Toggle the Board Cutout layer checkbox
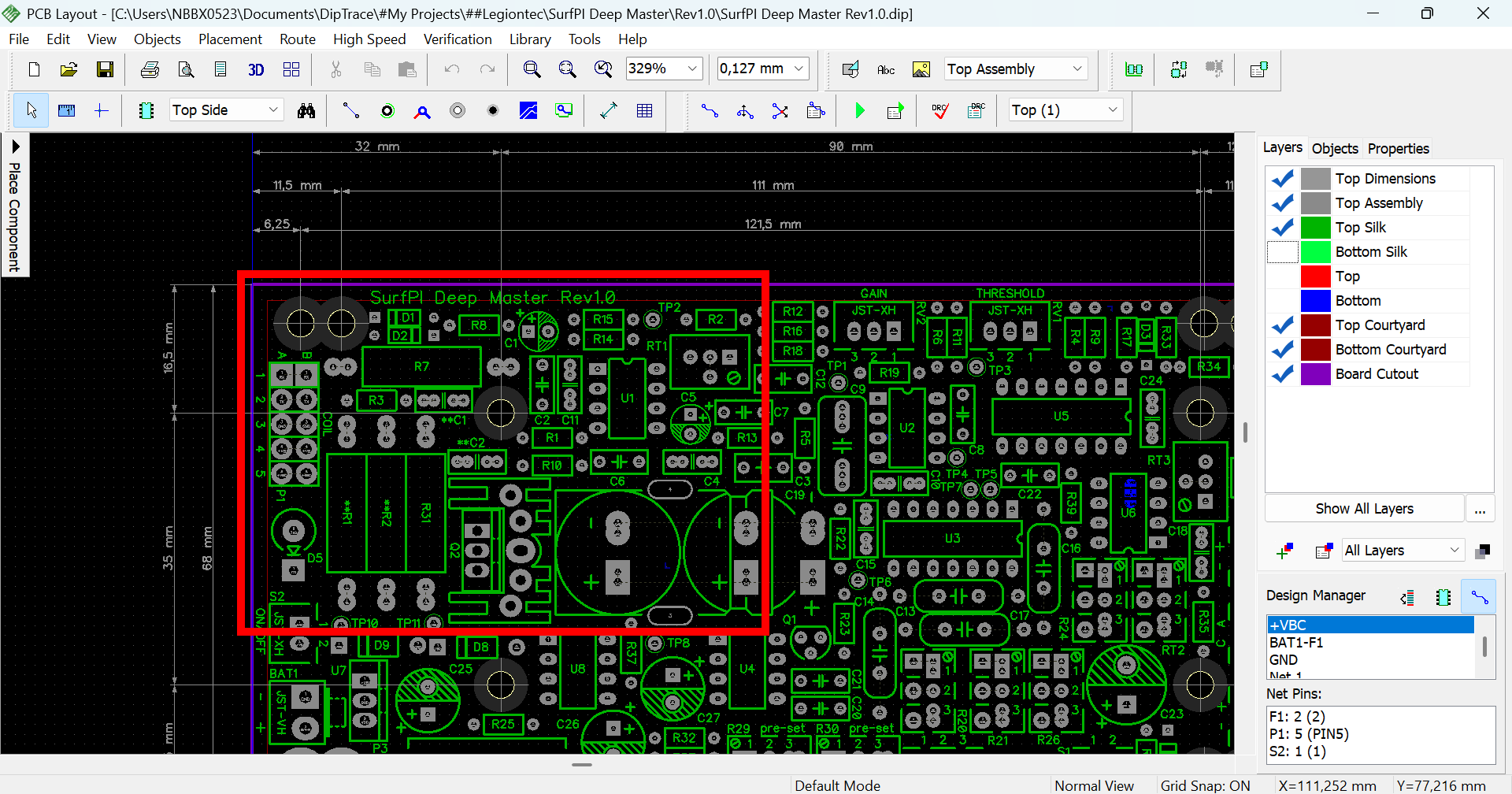This screenshot has height=794, width=1512. 1282,374
